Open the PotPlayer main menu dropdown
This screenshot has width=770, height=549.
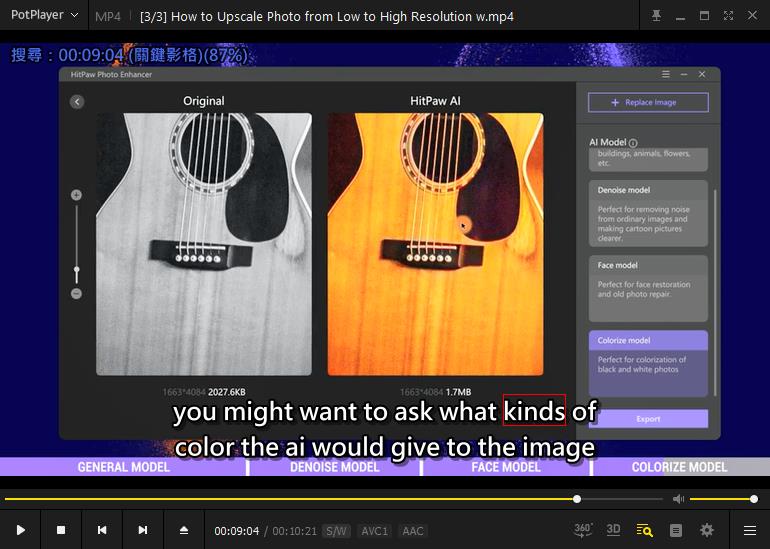click(x=44, y=15)
